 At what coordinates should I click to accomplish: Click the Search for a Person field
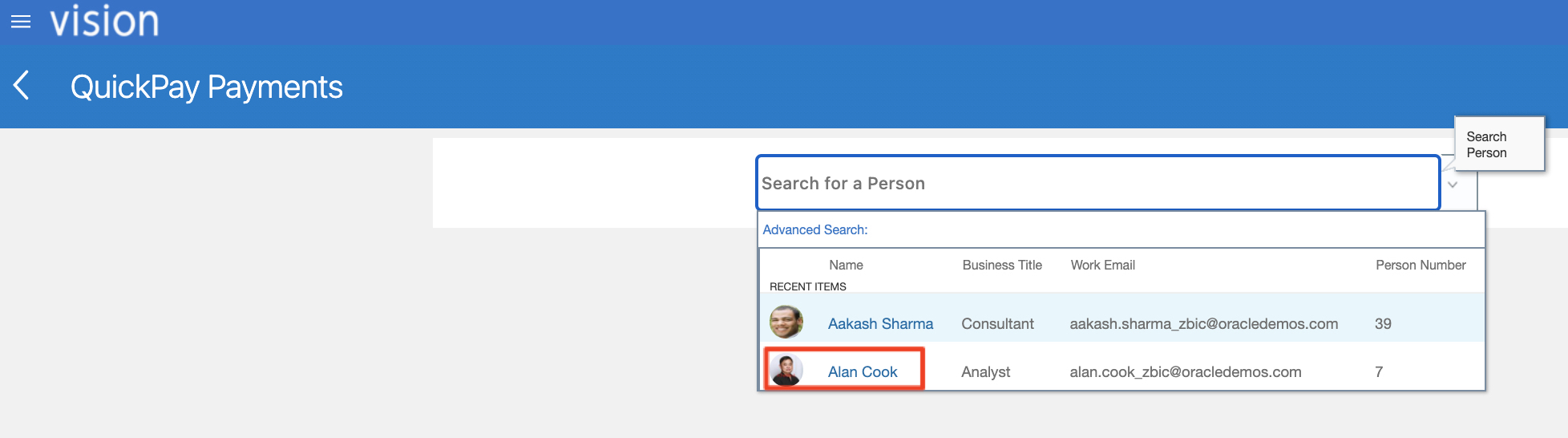[1097, 184]
